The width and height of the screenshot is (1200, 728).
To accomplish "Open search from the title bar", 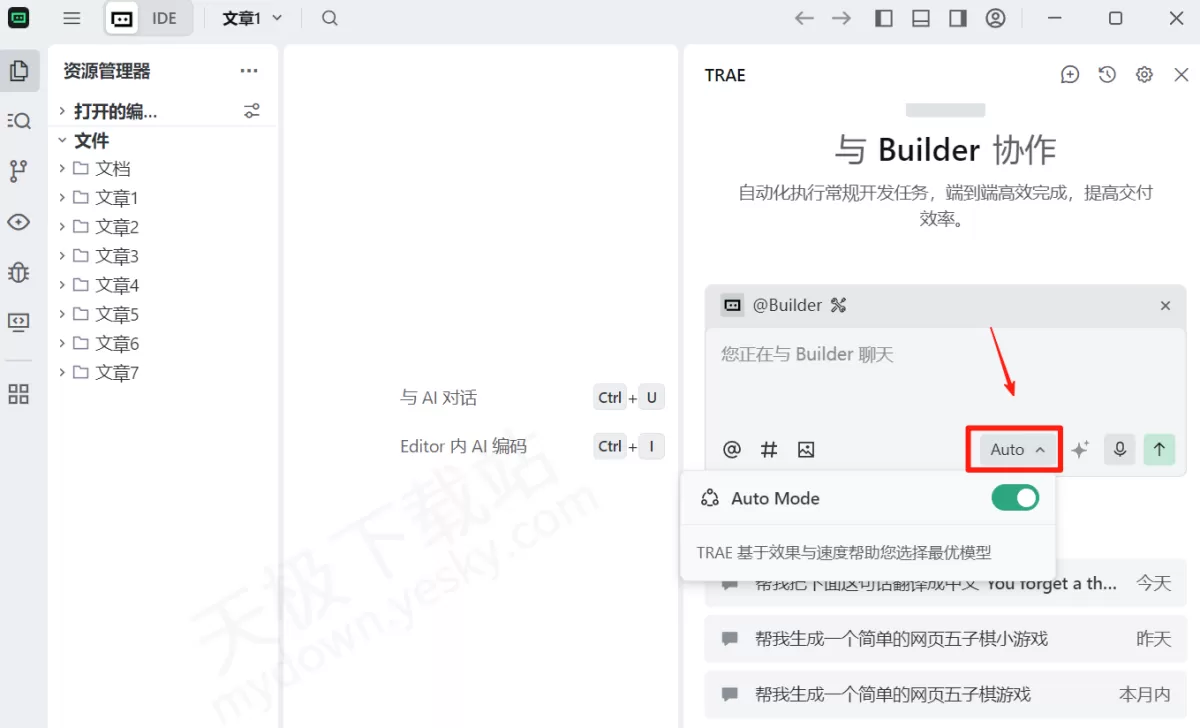I will point(330,18).
